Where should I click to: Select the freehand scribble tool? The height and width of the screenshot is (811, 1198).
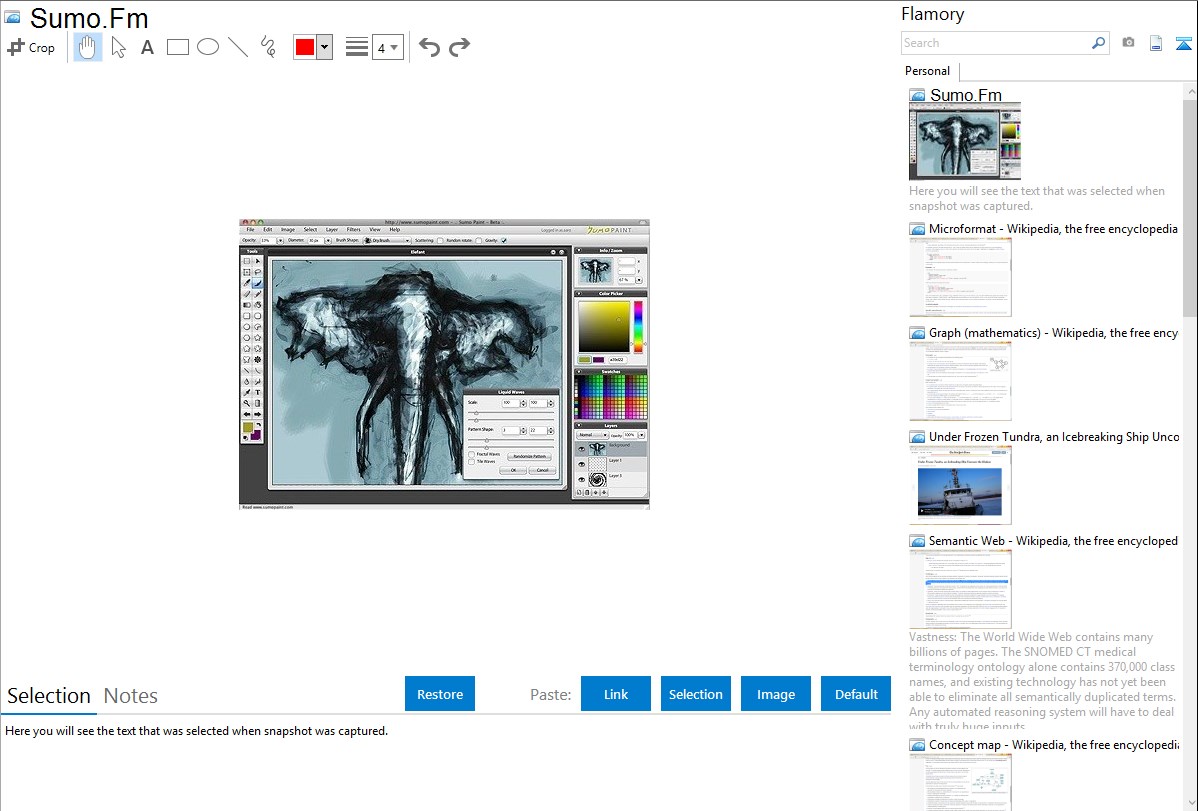(268, 47)
